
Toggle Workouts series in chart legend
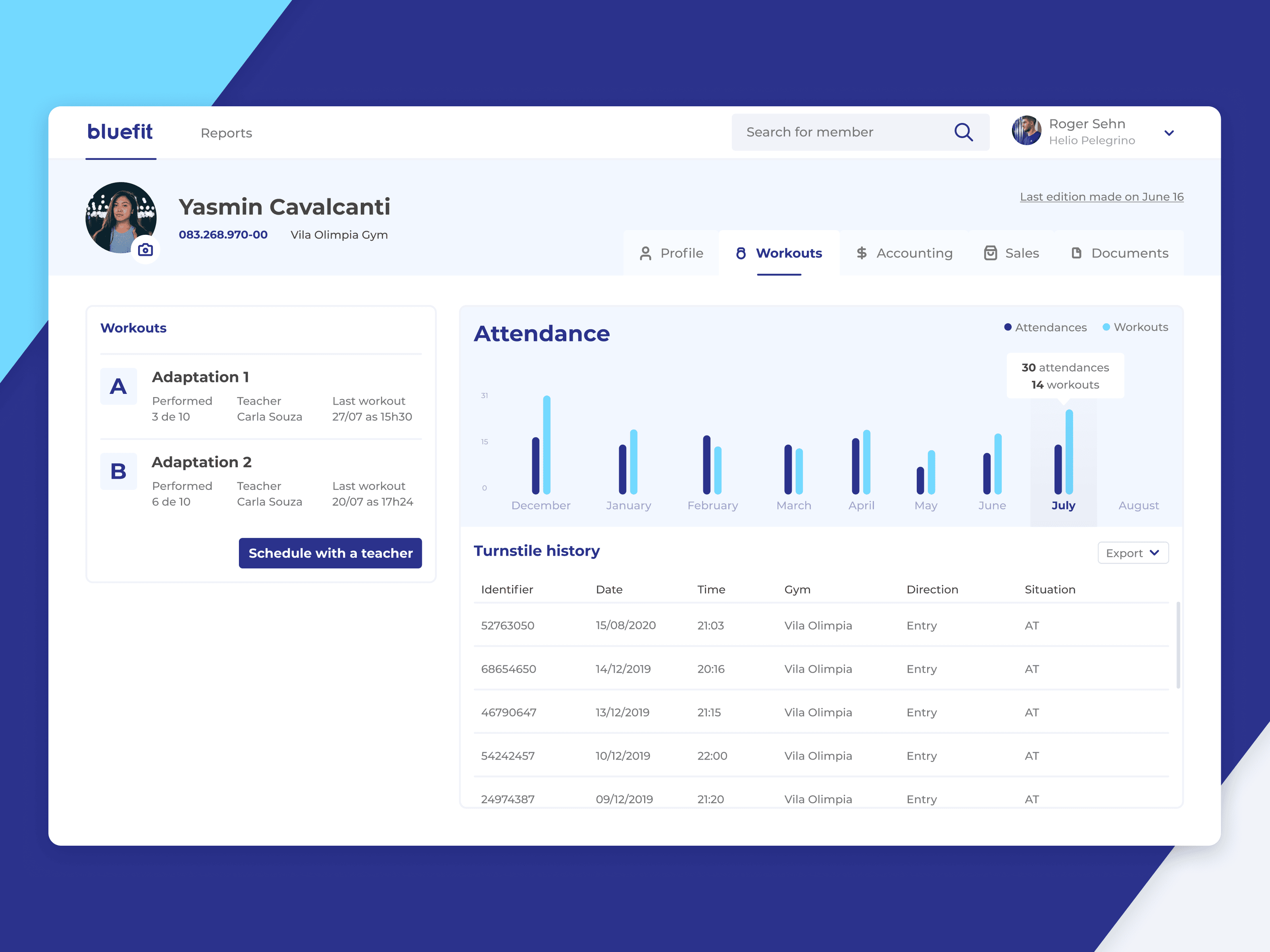[x=1135, y=327]
